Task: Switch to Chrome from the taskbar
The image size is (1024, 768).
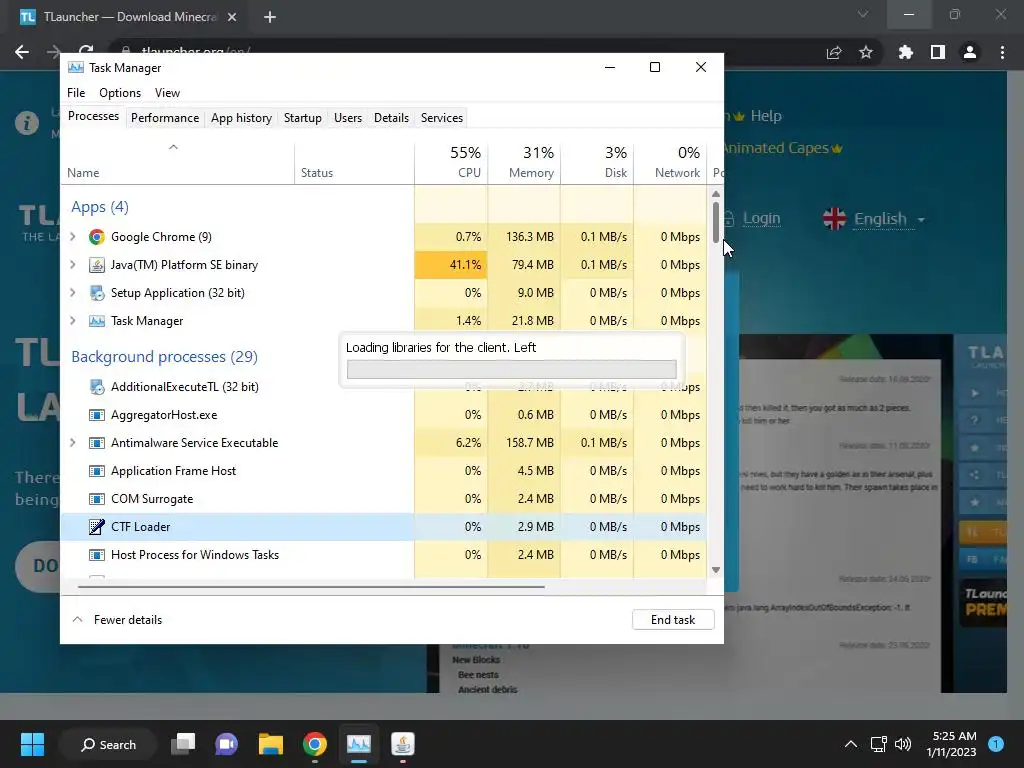Action: coord(314,744)
